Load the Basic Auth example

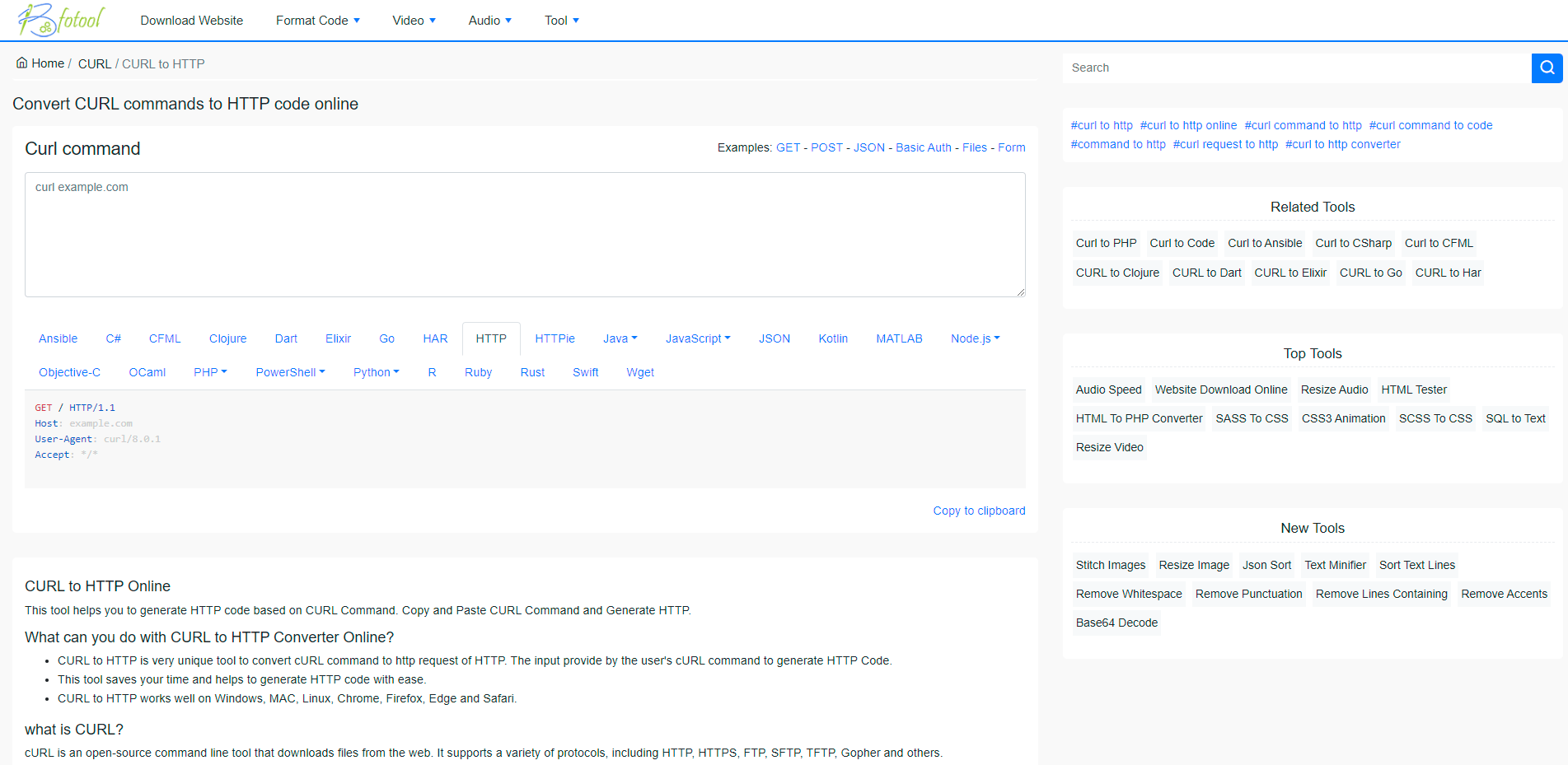point(923,147)
